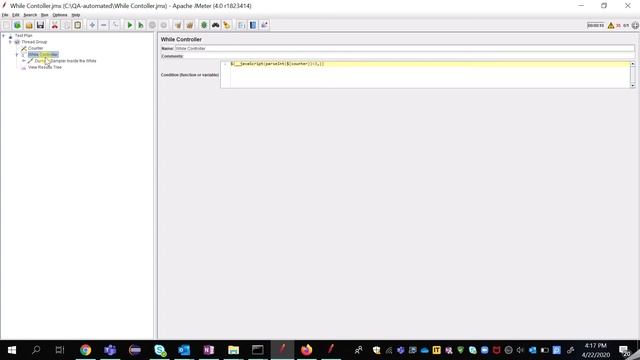Click the New test plan icon
This screenshot has height=360, width=640.
[x=6, y=25]
